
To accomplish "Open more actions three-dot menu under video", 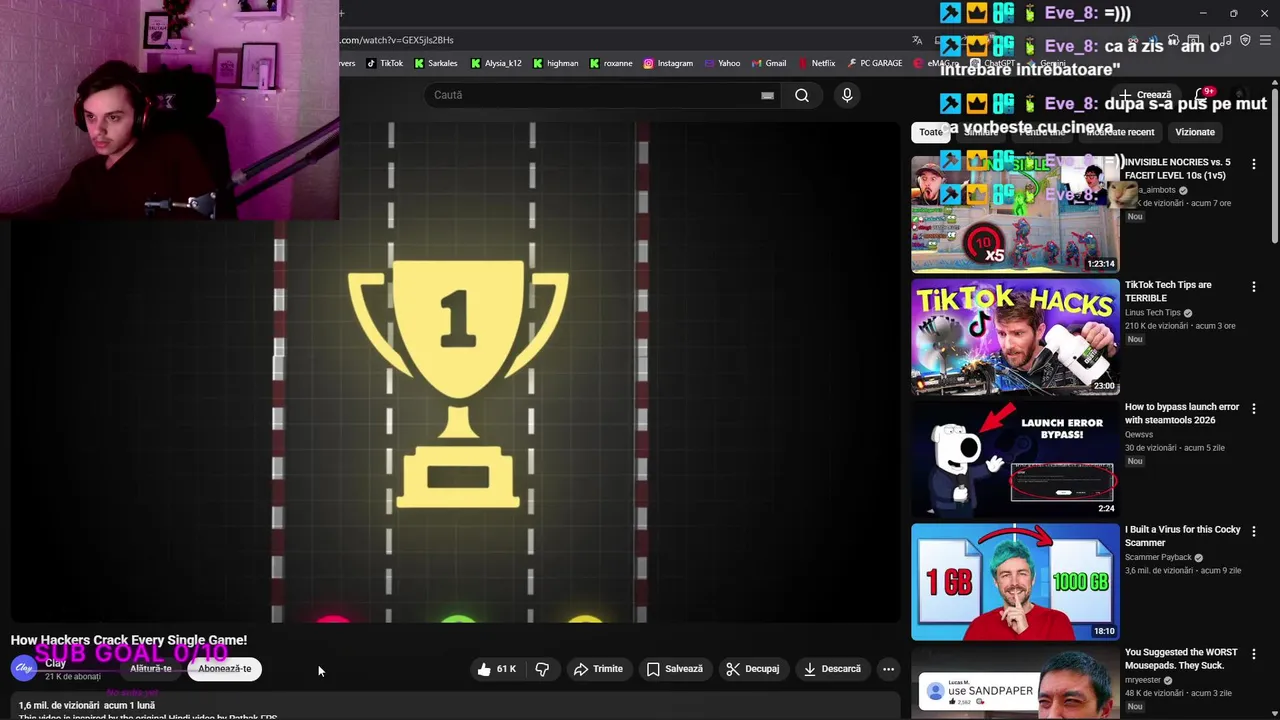I will [888, 669].
